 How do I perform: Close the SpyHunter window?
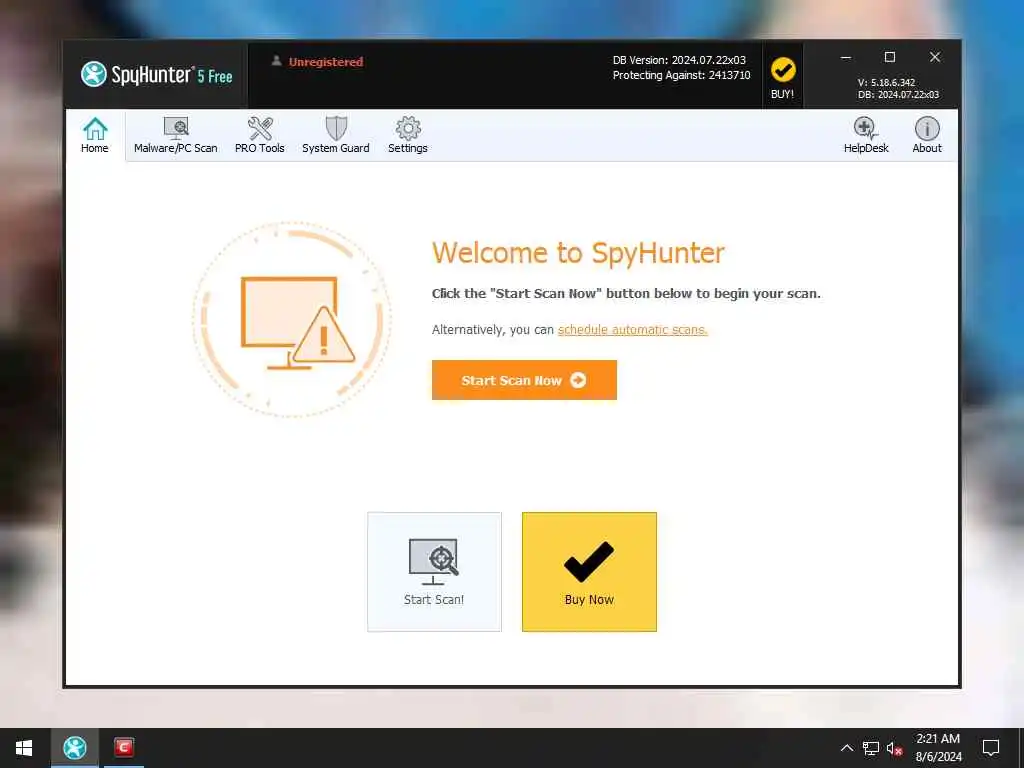[x=935, y=57]
